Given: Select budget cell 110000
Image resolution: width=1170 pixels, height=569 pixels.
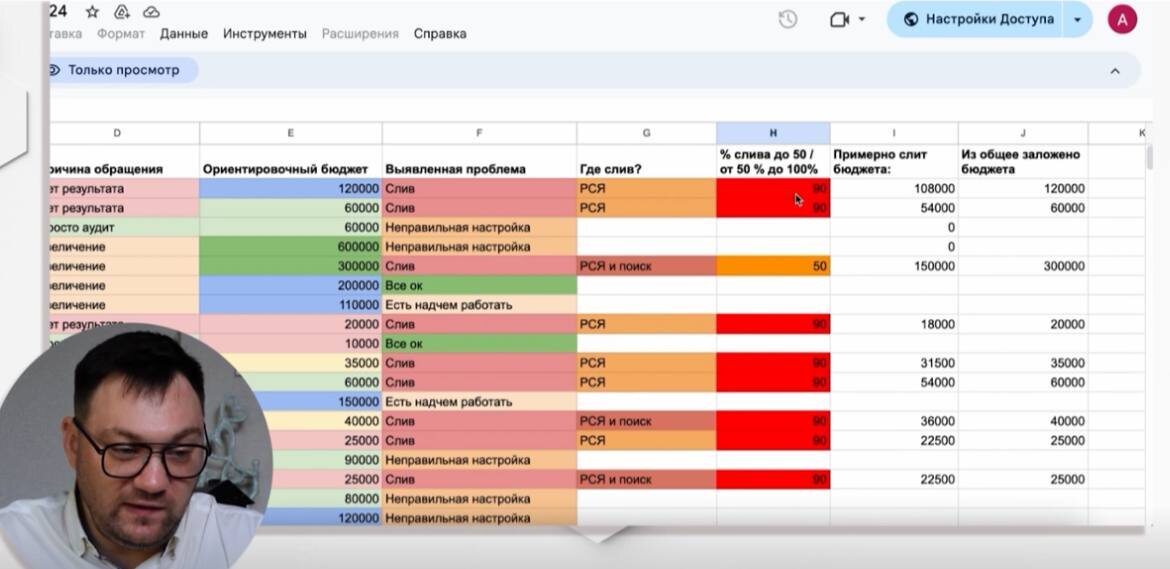Looking at the screenshot, I should pyautogui.click(x=290, y=305).
